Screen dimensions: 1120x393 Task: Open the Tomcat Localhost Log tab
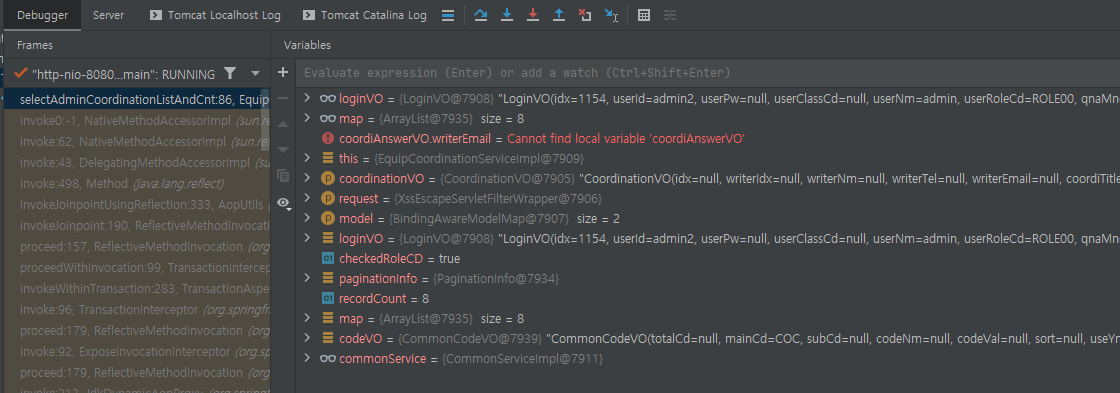pyautogui.click(x=215, y=15)
